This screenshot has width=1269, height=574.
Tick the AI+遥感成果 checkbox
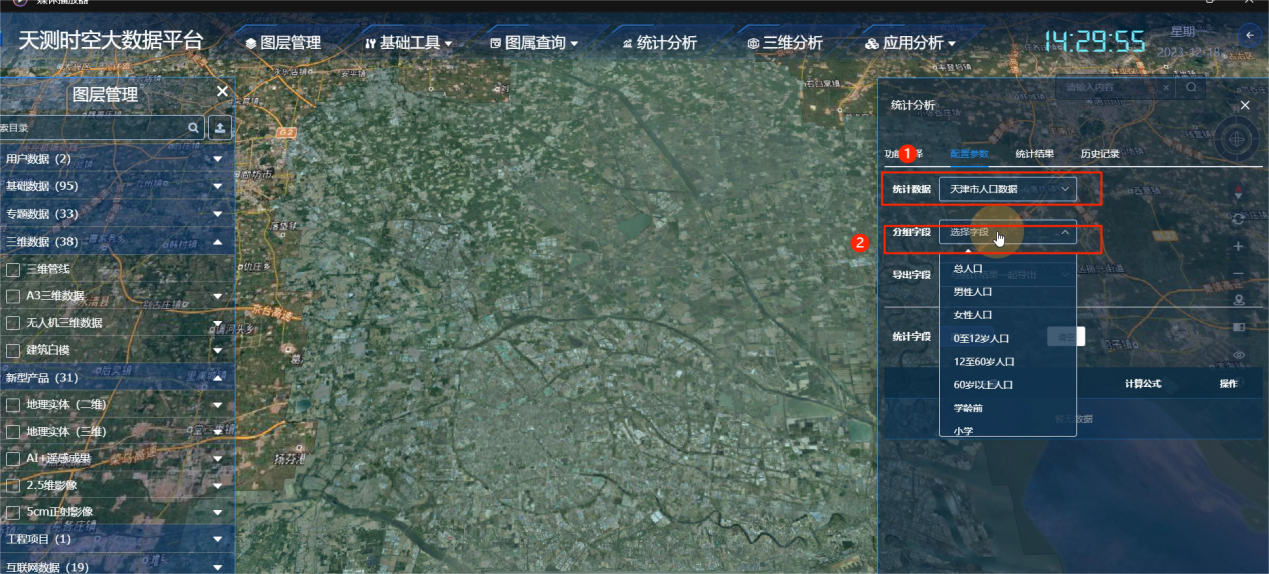(13, 458)
